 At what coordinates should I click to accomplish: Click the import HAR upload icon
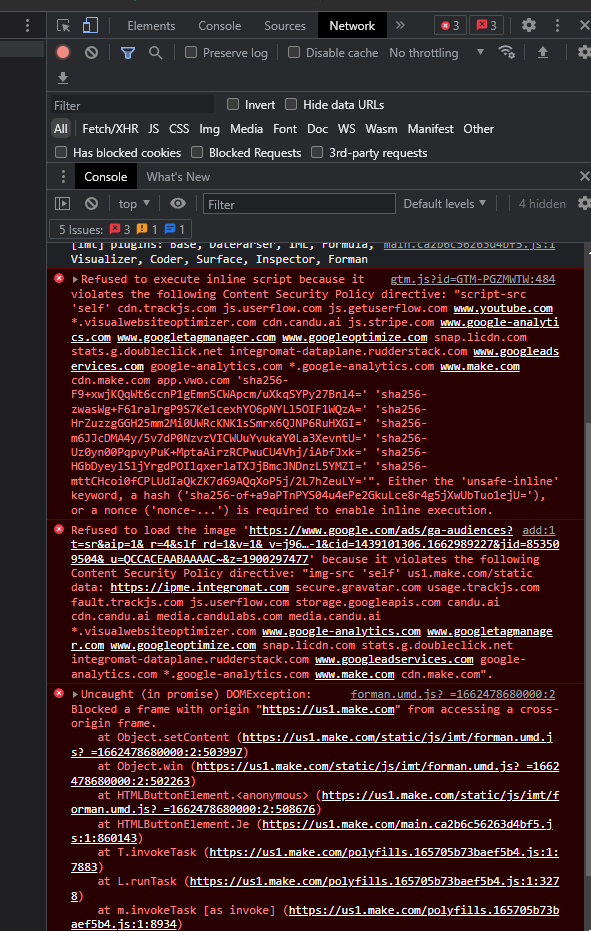coord(543,52)
